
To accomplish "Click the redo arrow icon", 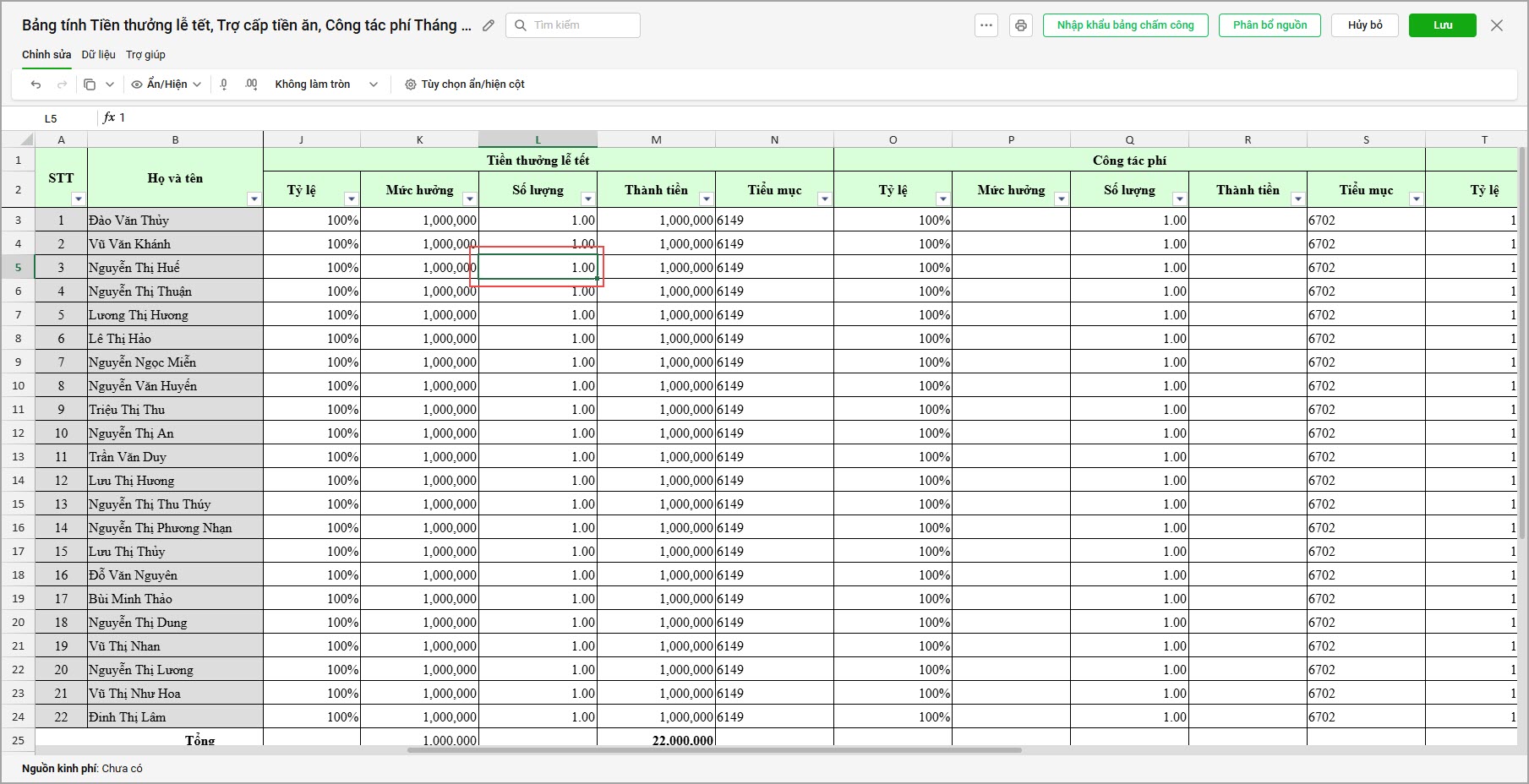I will (x=62, y=84).
